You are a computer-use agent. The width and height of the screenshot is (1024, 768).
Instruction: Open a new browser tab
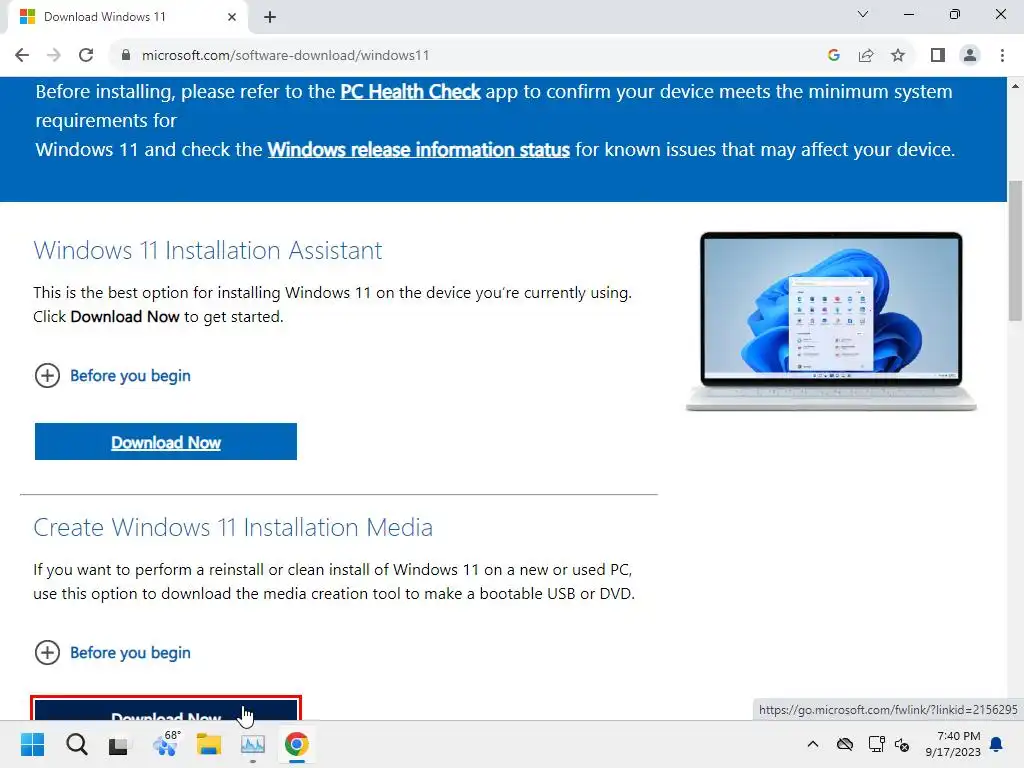(x=270, y=17)
